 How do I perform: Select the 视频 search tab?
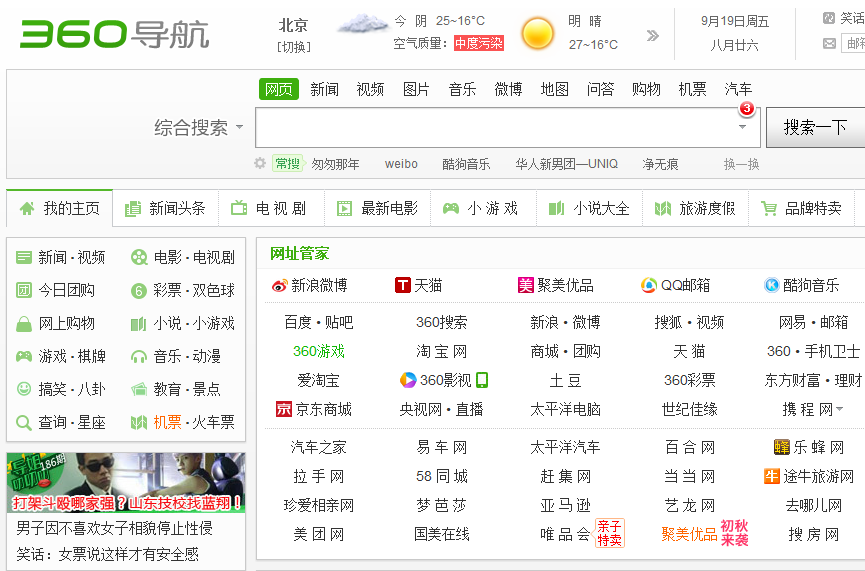(370, 89)
